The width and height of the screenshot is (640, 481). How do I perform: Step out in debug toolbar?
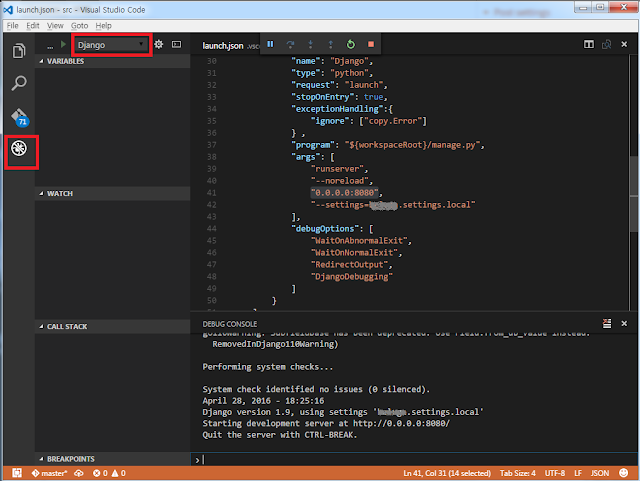331,44
